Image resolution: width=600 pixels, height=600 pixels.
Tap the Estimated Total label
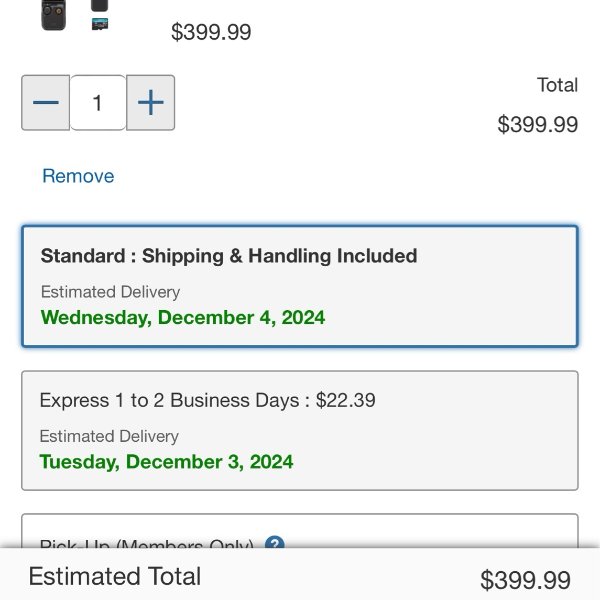(x=115, y=577)
